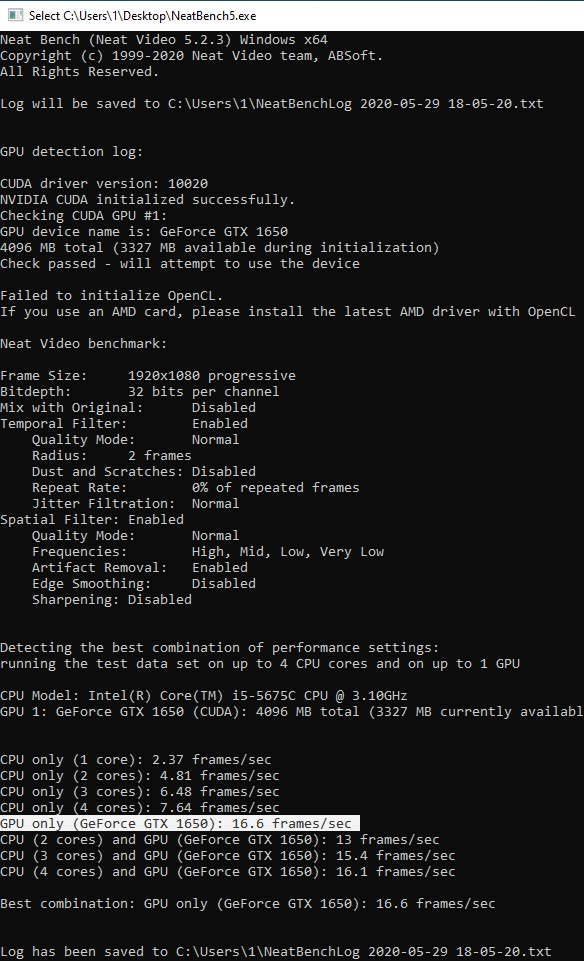The height and width of the screenshot is (961, 584).
Task: Click the 'Jitter Filtration: Normal' line
Action: 135,503
